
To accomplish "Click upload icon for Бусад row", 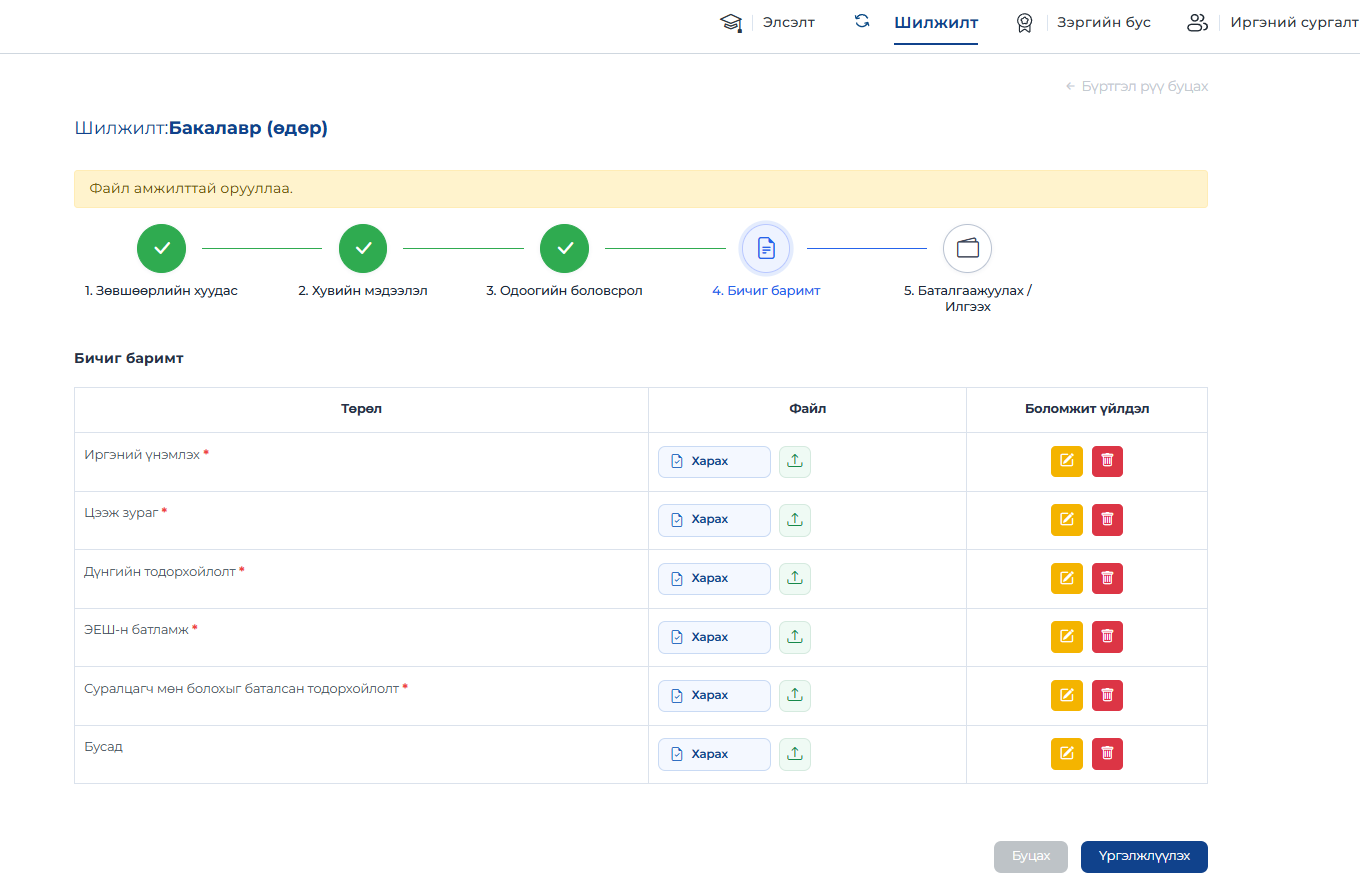I will (795, 754).
